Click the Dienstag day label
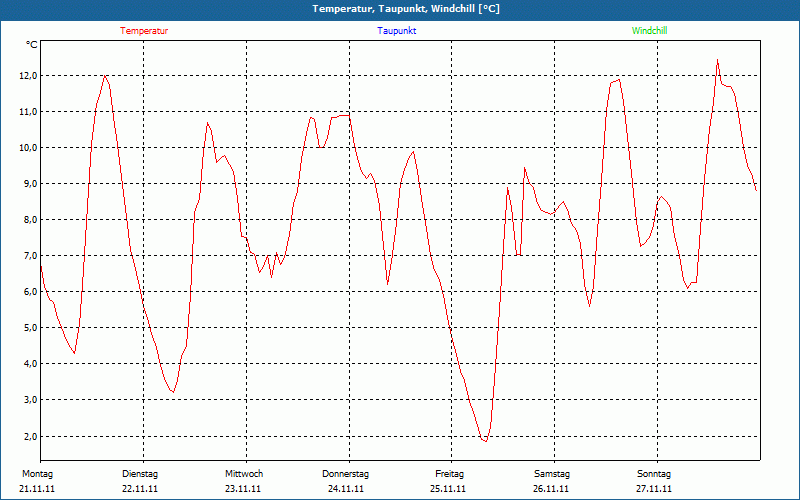The width and height of the screenshot is (800, 500). pyautogui.click(x=140, y=474)
